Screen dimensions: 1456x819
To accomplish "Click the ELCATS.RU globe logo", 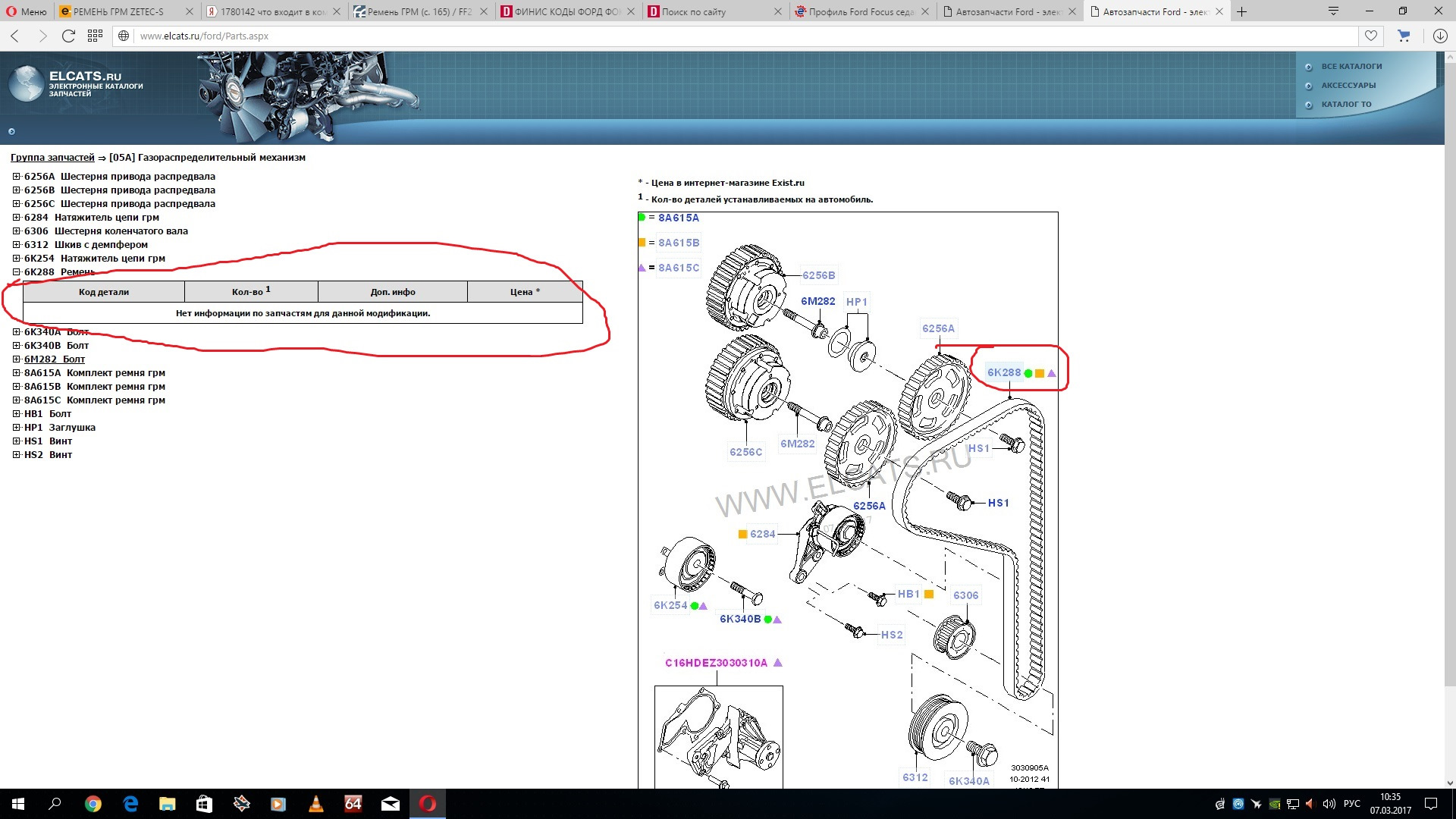I will [26, 83].
